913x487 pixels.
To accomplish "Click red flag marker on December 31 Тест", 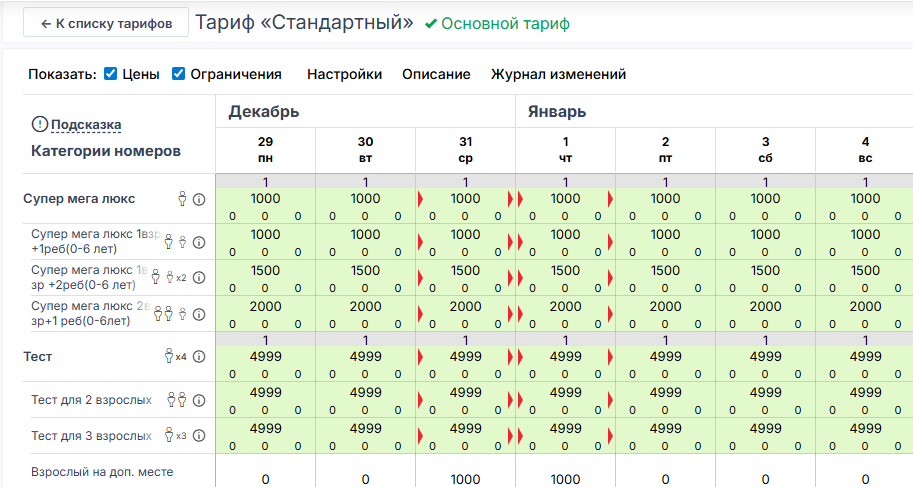I will click(421, 357).
